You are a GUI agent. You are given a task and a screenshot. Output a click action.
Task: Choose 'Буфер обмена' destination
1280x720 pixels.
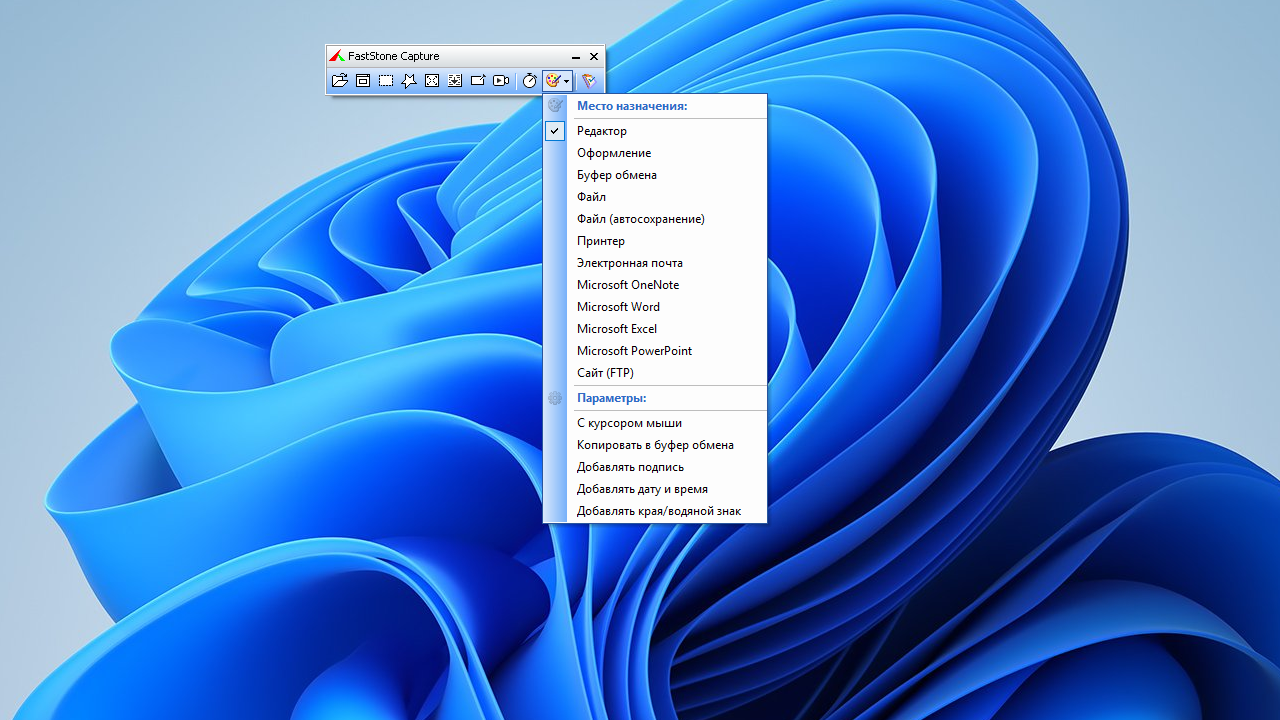pyautogui.click(x=617, y=175)
